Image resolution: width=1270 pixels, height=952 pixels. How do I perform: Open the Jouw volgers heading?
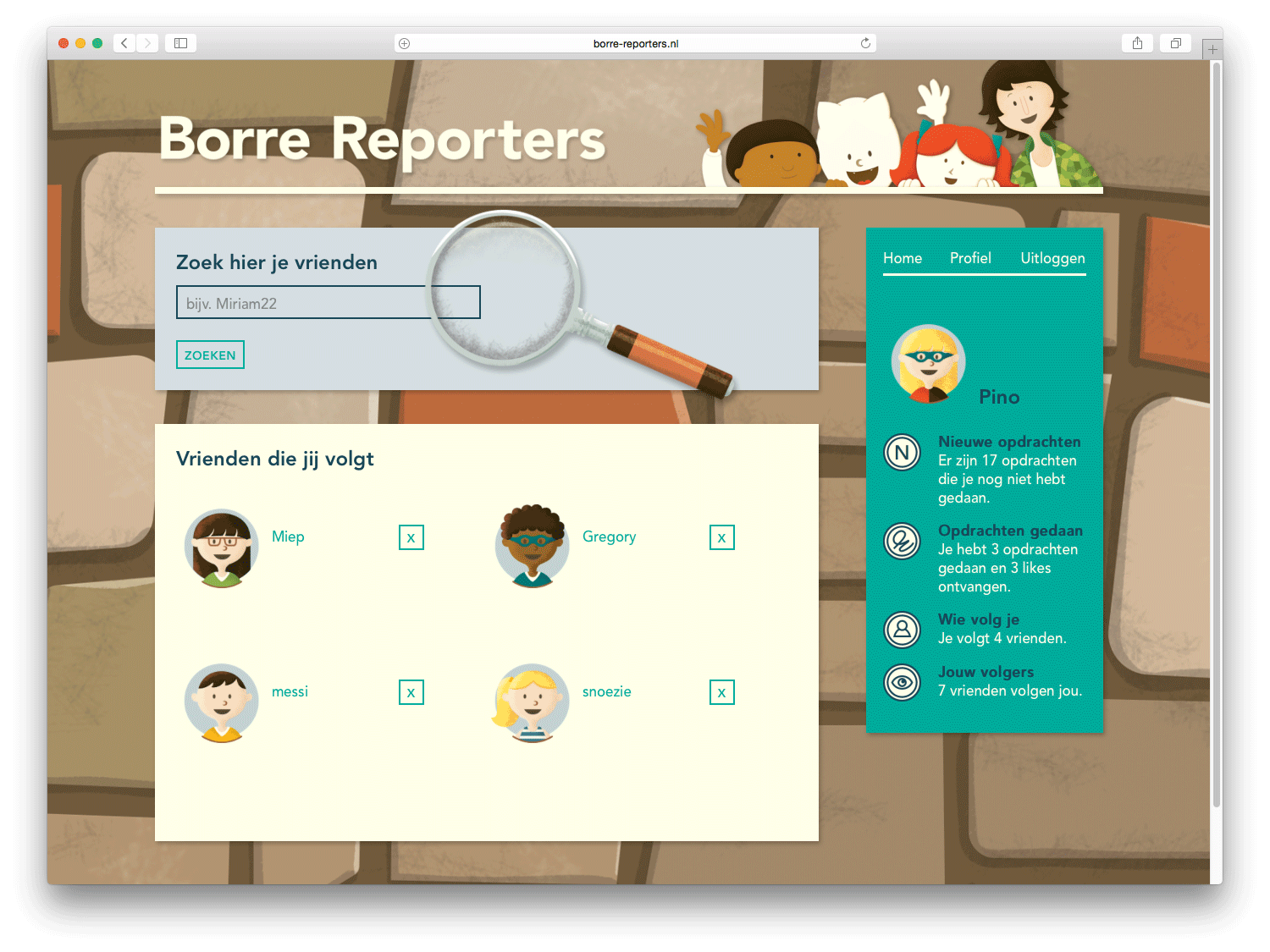986,672
